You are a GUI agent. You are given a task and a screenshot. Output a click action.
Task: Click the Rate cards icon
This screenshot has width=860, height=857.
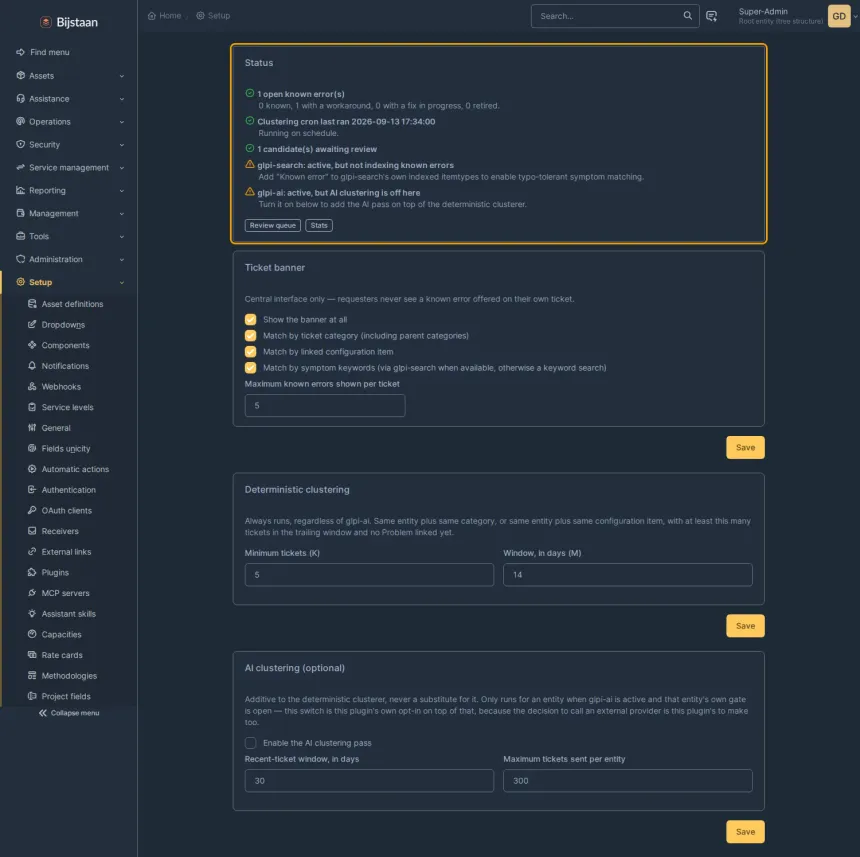tap(32, 655)
